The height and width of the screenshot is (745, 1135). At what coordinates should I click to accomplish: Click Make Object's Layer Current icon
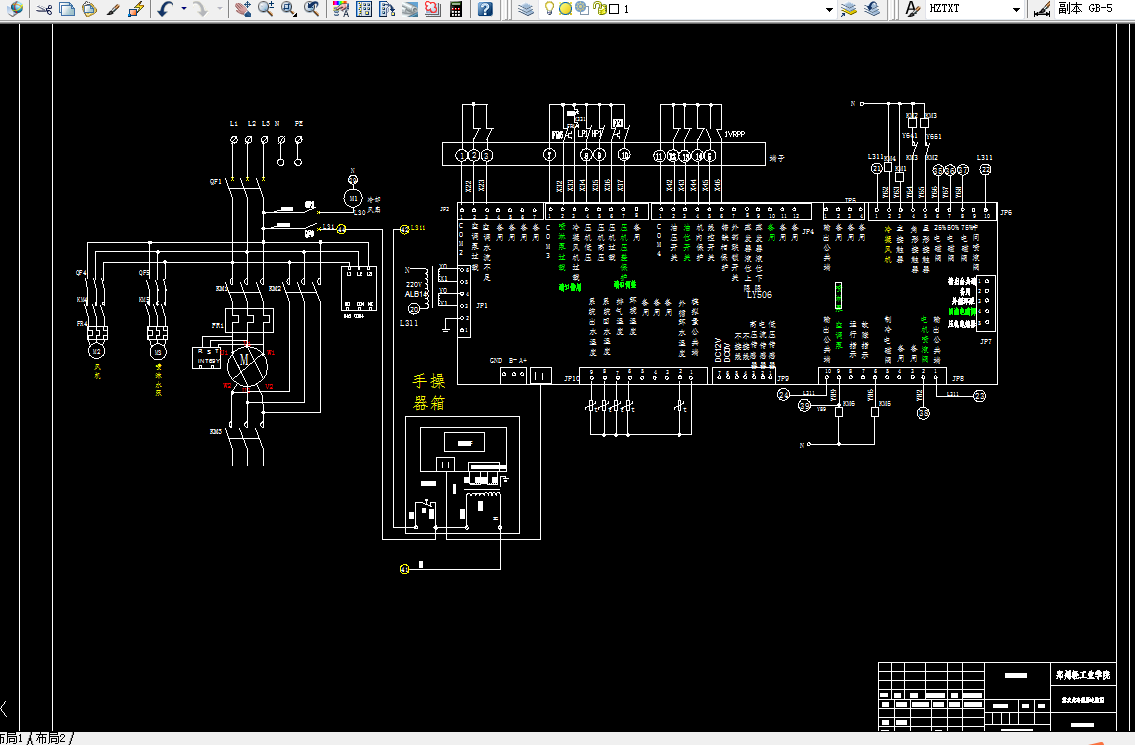click(x=849, y=9)
